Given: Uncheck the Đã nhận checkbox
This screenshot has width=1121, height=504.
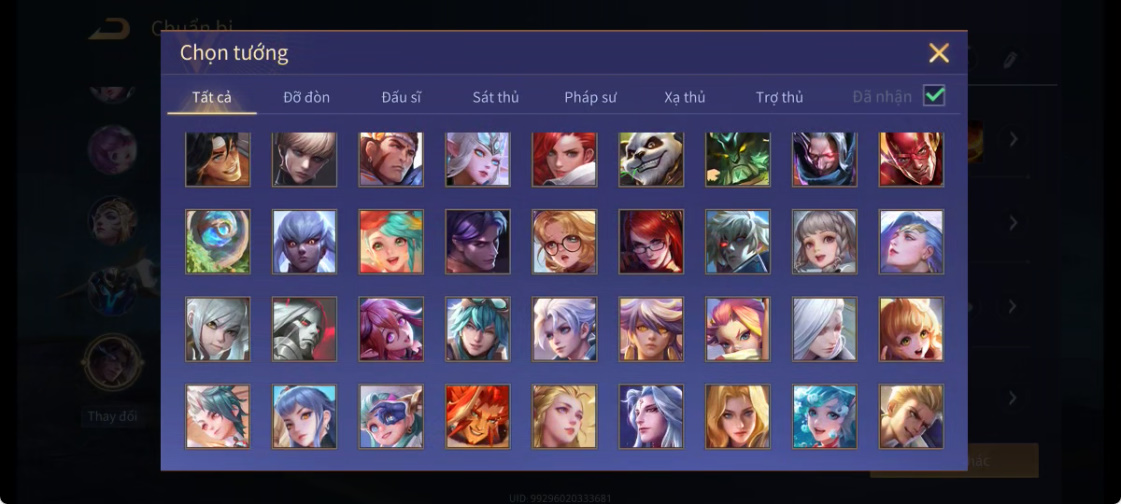Looking at the screenshot, I should 934,95.
